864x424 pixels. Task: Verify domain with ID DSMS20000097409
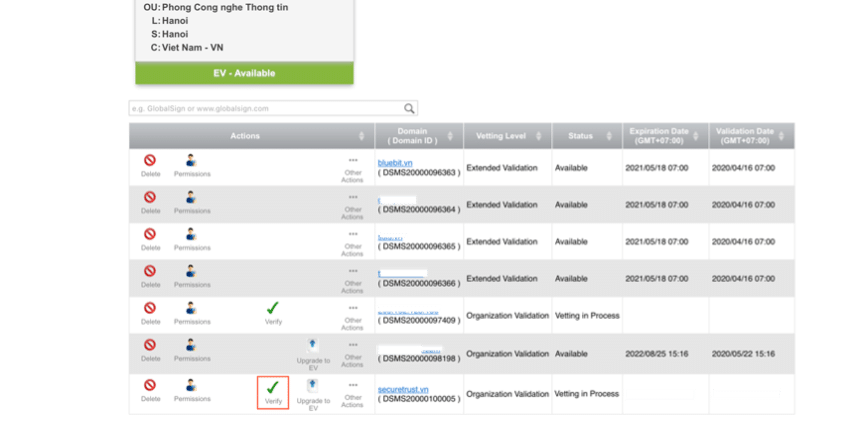click(273, 314)
